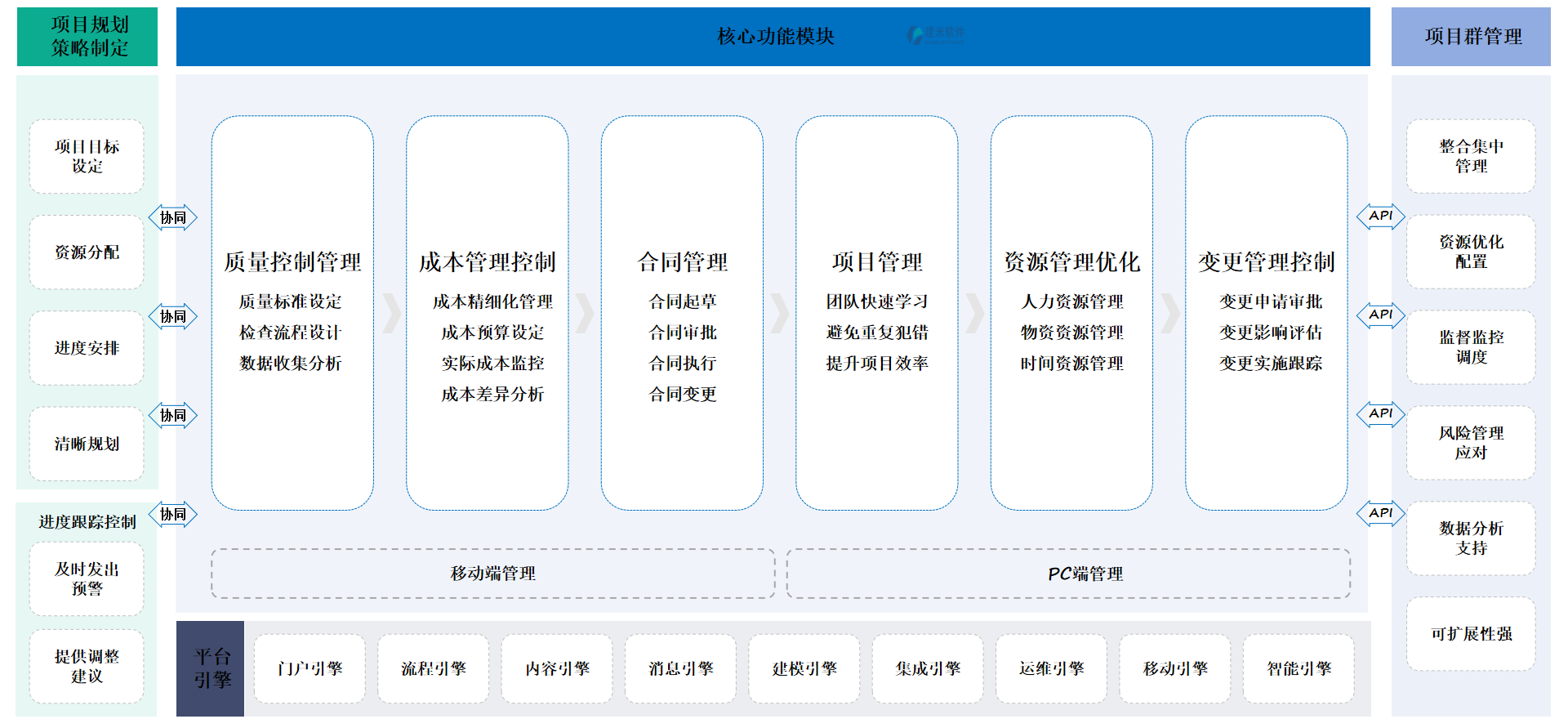Screen dimensions: 1568x719
Task: Select 流程引擎 engine
Action: click(433, 668)
